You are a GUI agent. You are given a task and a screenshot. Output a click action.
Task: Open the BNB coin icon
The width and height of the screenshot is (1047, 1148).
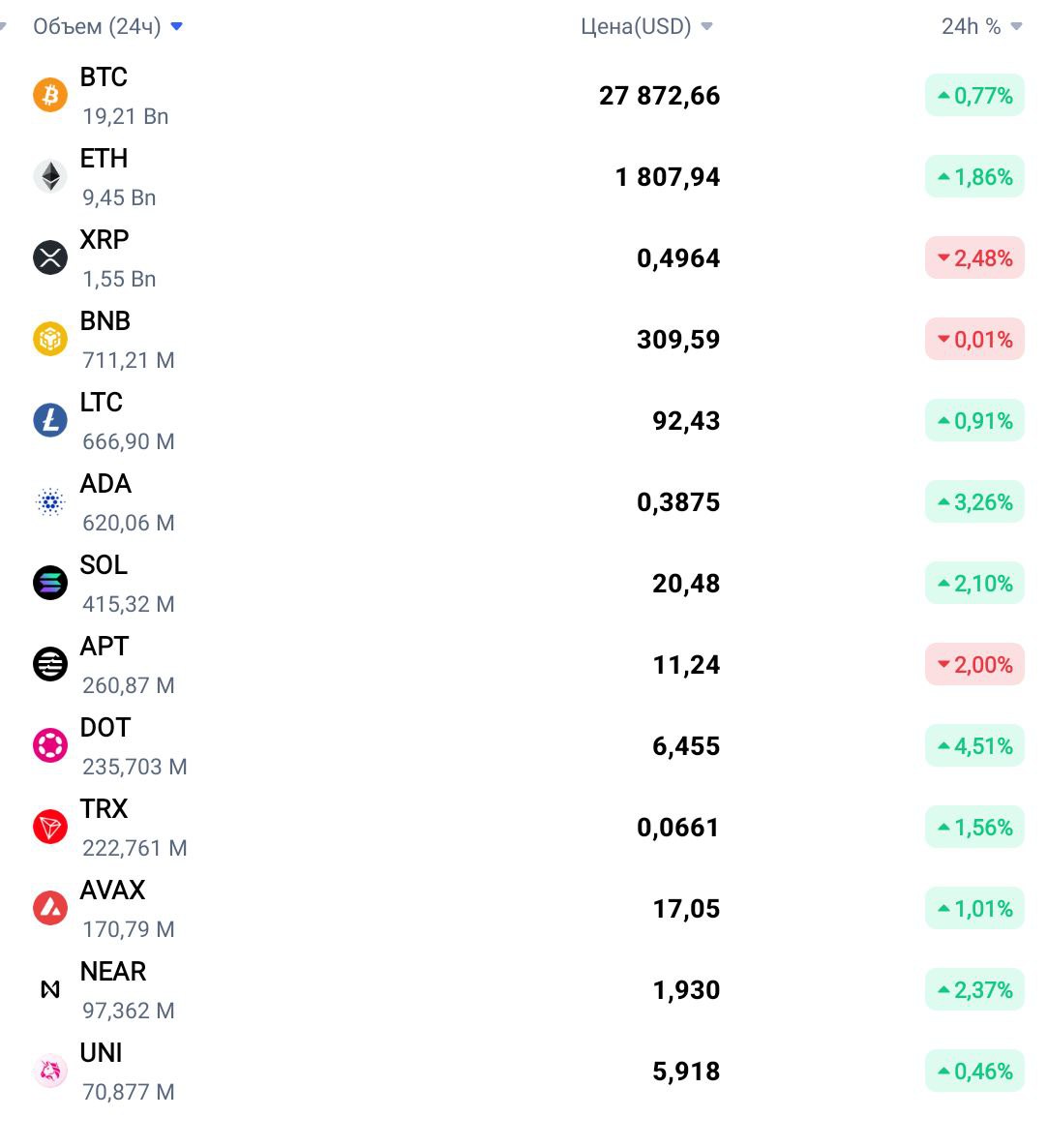point(50,339)
